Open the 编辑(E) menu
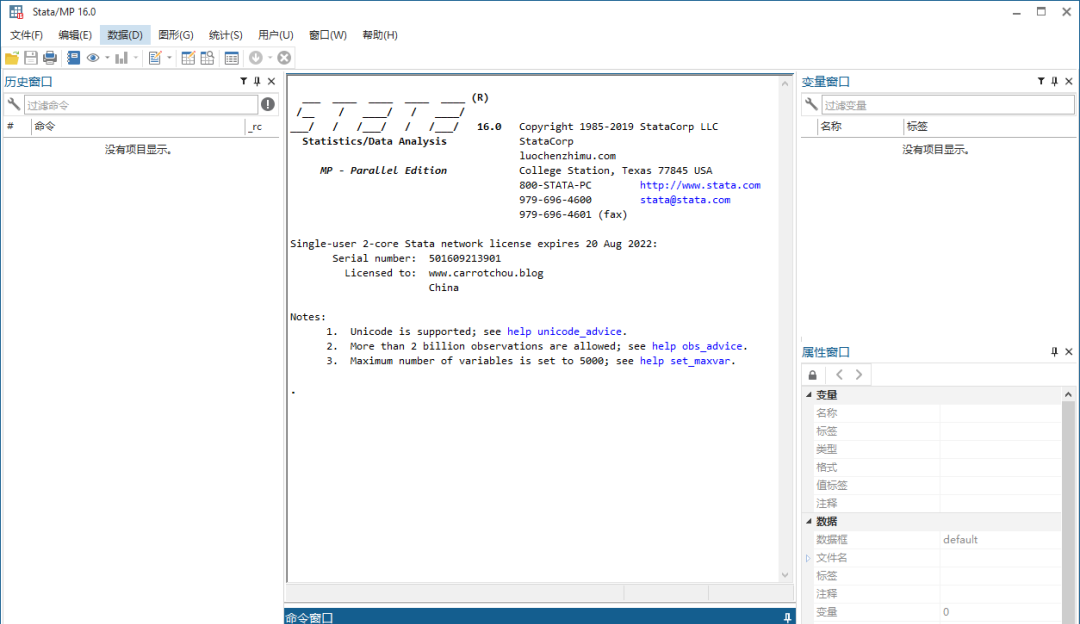The width and height of the screenshot is (1080, 624). click(75, 35)
